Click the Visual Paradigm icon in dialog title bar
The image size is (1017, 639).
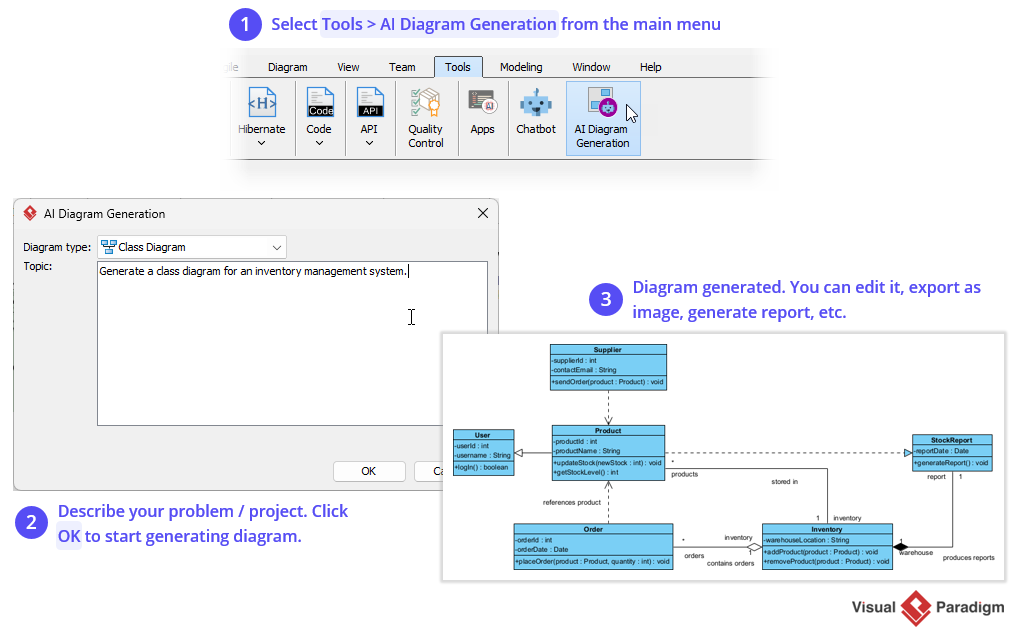pos(29,213)
